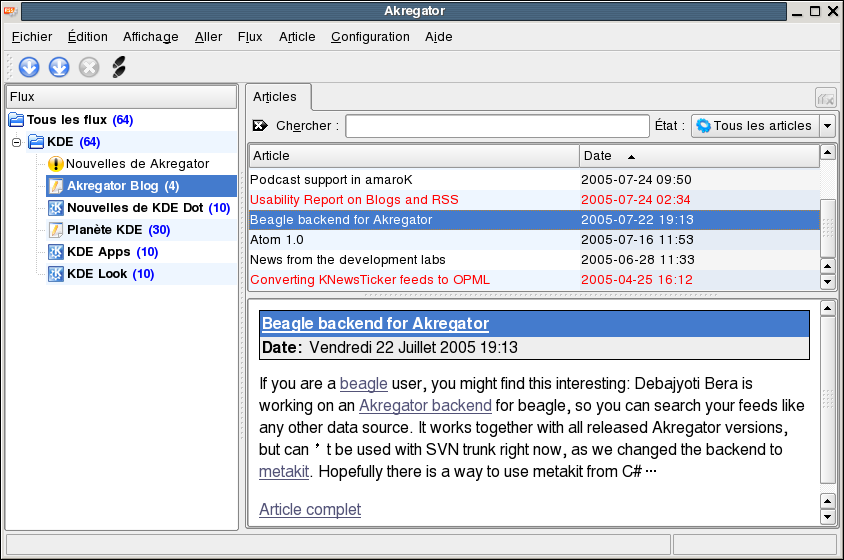Open the Édition menu
Viewport: 844px width, 560px height.
pyautogui.click(x=87, y=37)
